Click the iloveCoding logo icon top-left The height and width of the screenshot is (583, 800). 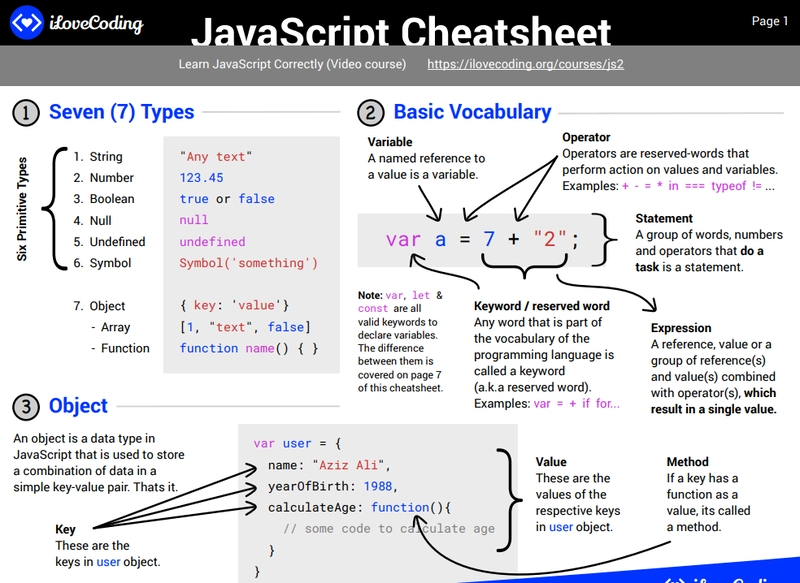tap(28, 22)
